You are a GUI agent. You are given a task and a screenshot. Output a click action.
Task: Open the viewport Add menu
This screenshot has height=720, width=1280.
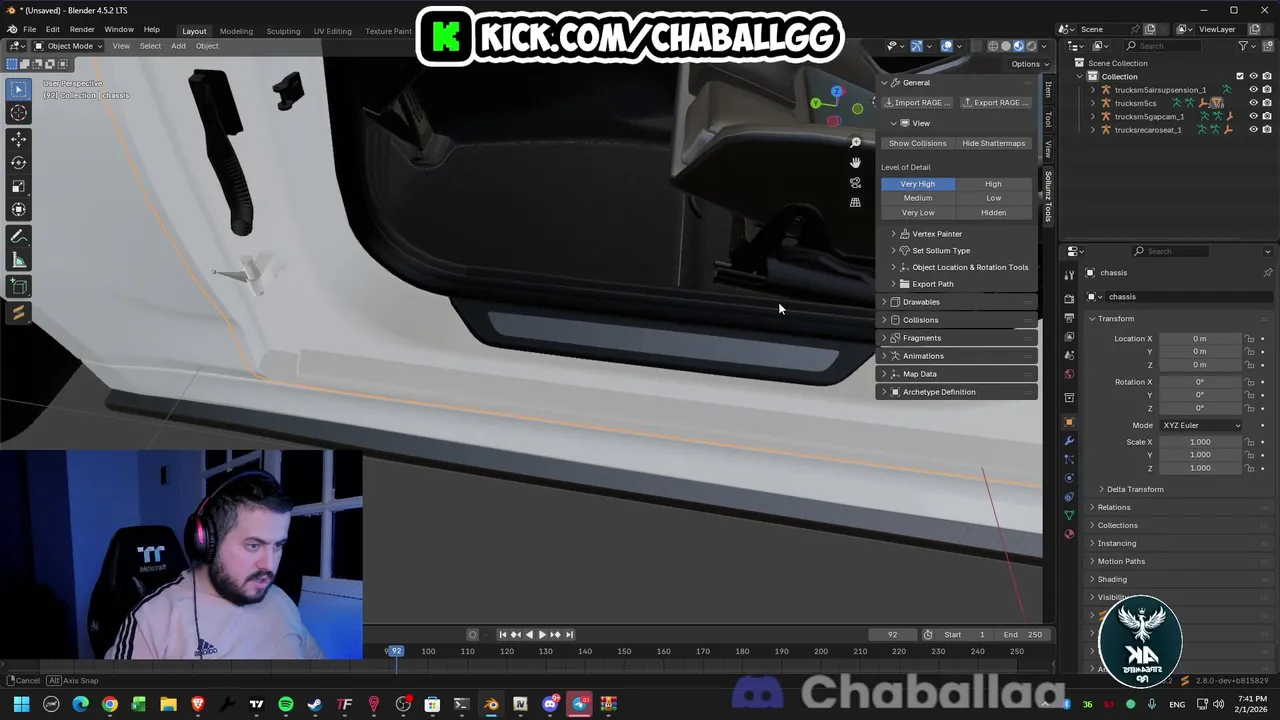click(178, 46)
